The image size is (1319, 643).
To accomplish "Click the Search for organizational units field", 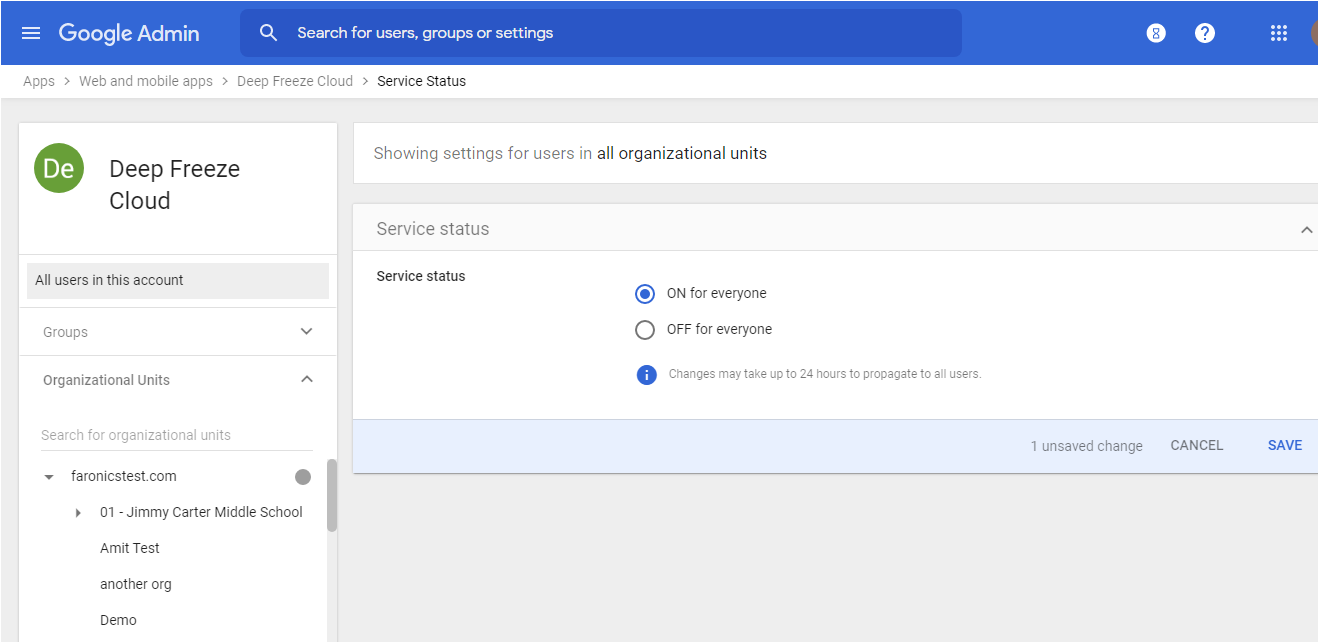I will [177, 436].
